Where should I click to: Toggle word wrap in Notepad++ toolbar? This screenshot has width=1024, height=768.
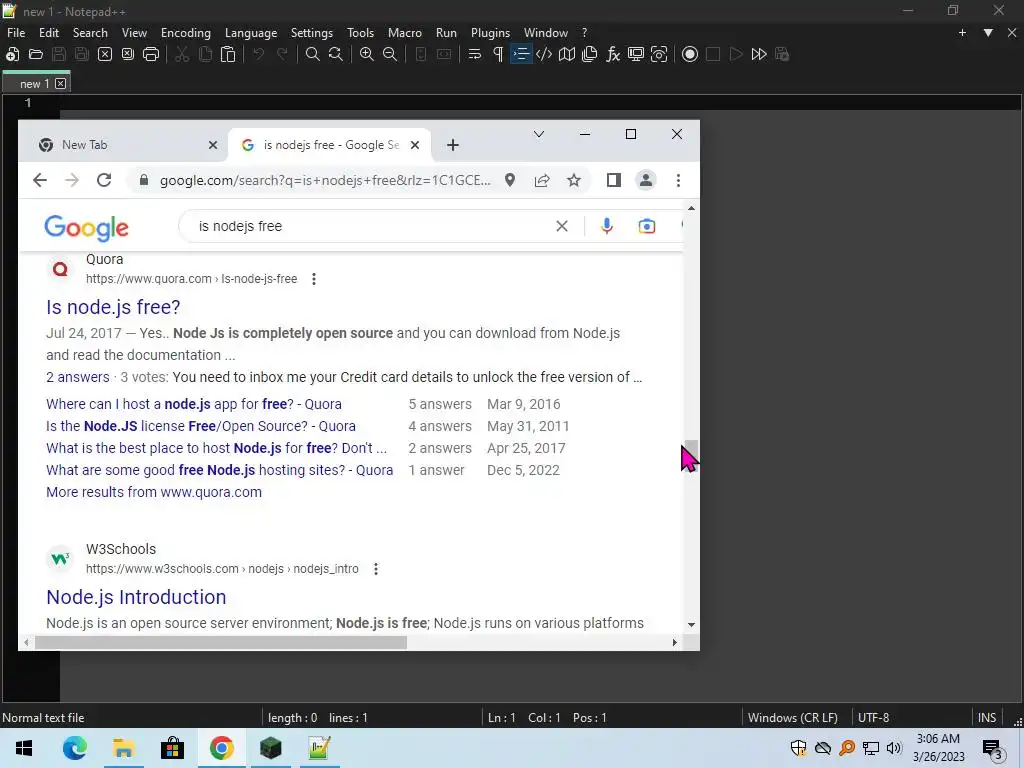475,54
